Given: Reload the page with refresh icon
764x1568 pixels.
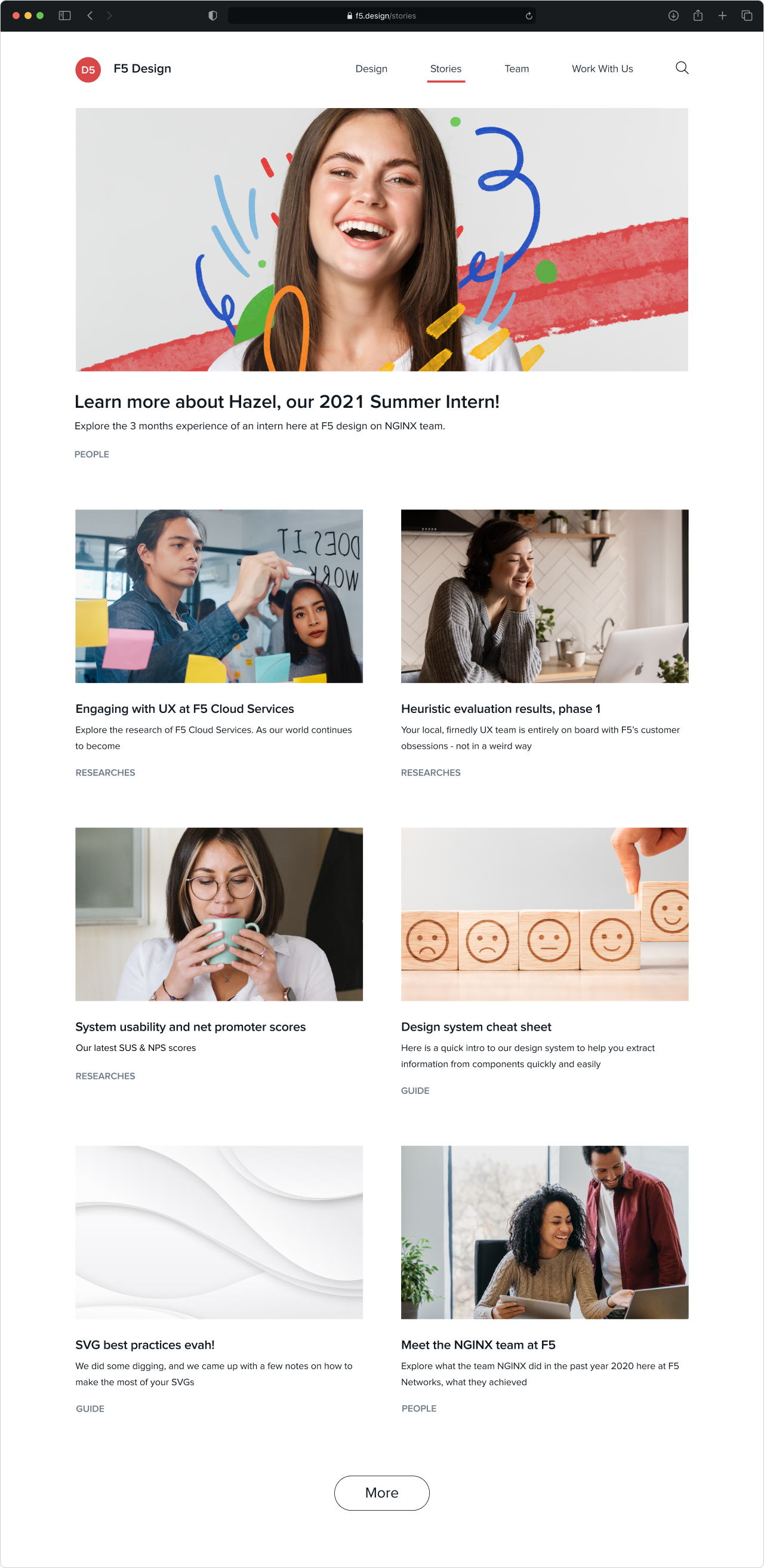Looking at the screenshot, I should [x=529, y=16].
